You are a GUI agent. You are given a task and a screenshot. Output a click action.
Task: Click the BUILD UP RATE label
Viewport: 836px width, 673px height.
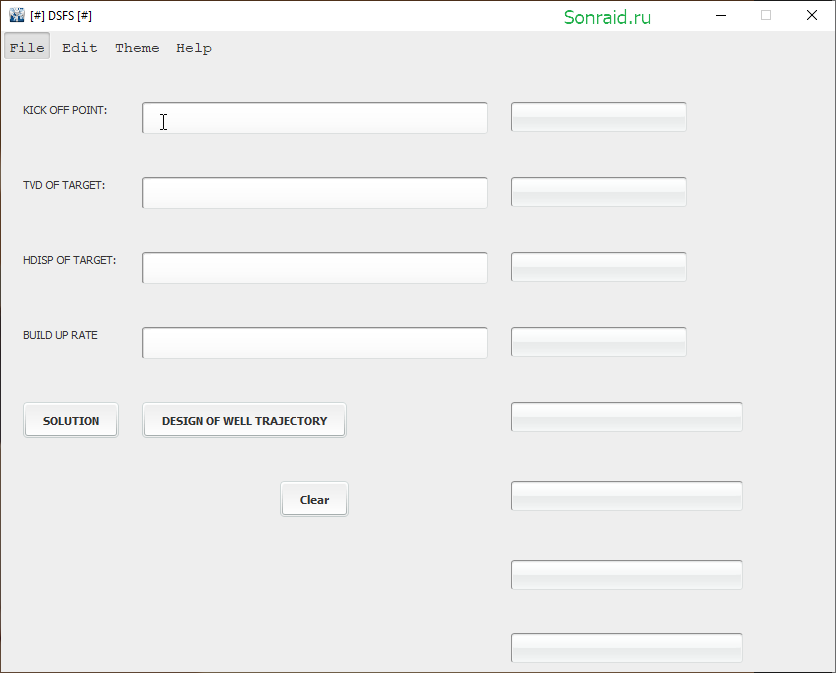click(60, 335)
